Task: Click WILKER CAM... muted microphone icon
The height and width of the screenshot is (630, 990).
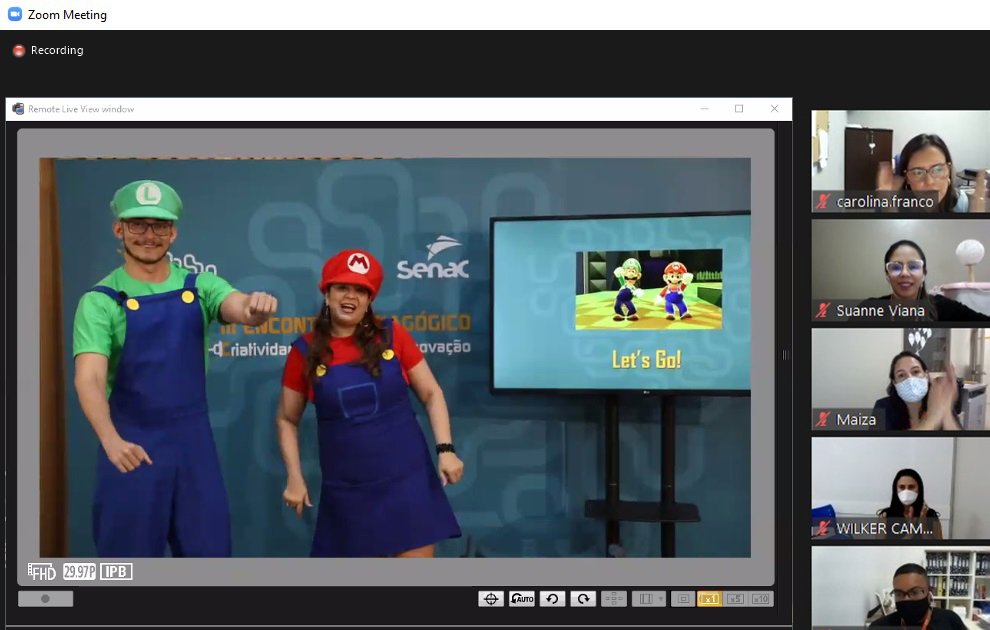Action: (x=823, y=528)
